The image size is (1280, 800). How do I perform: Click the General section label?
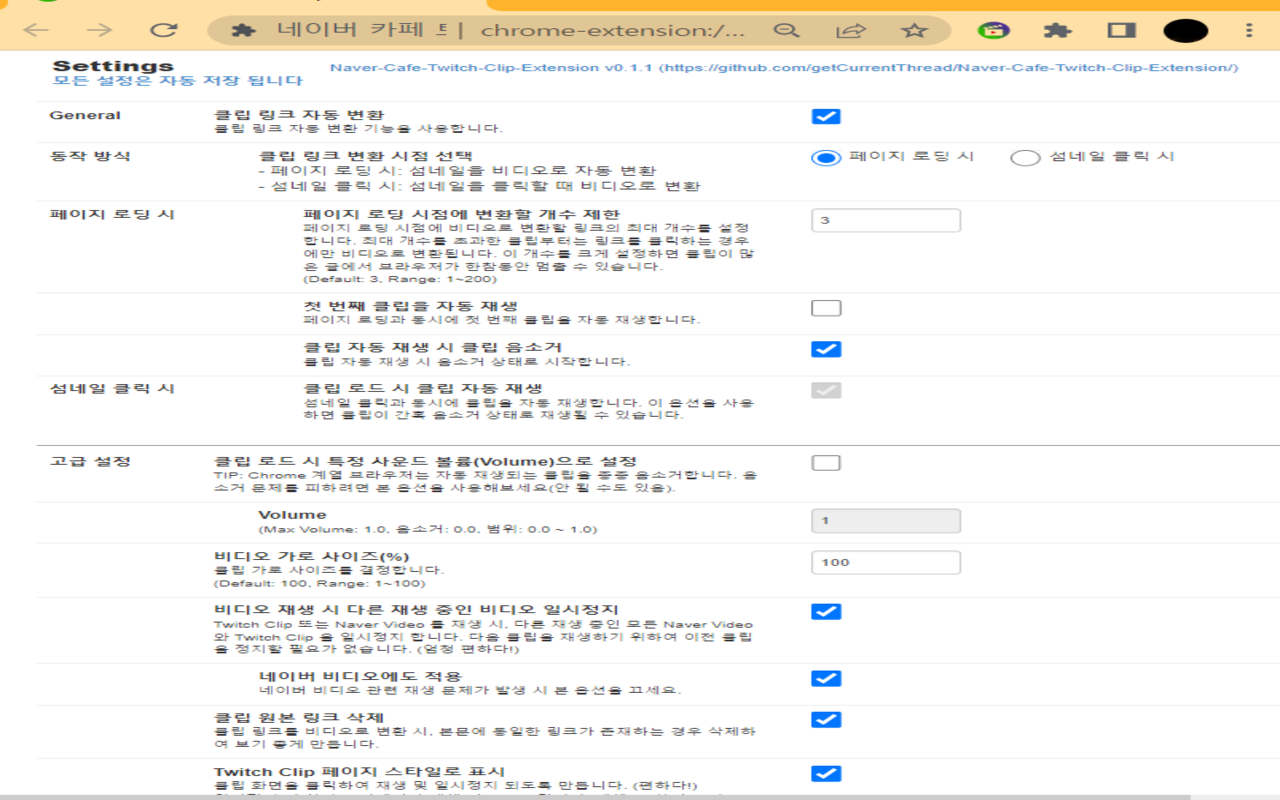pos(85,115)
